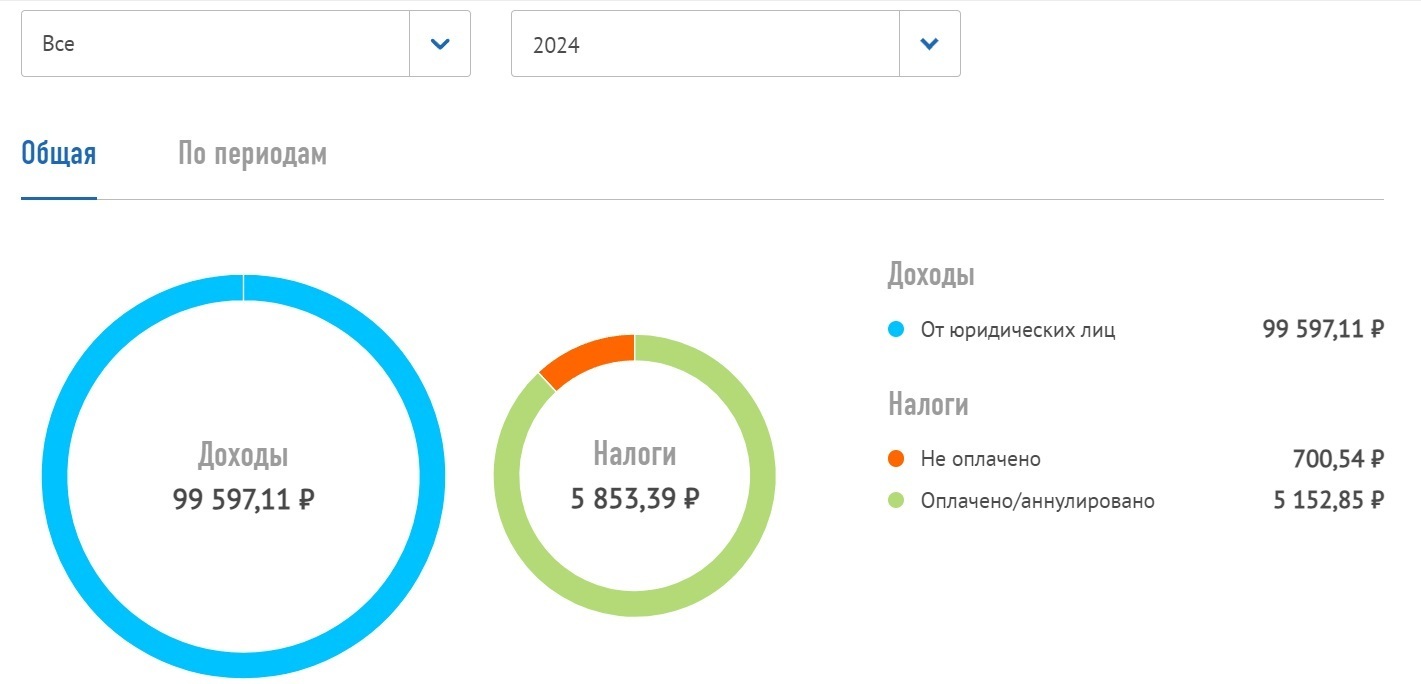This screenshot has width=1421, height=684.
Task: Click the blue income donut ring
Action: (60, 475)
